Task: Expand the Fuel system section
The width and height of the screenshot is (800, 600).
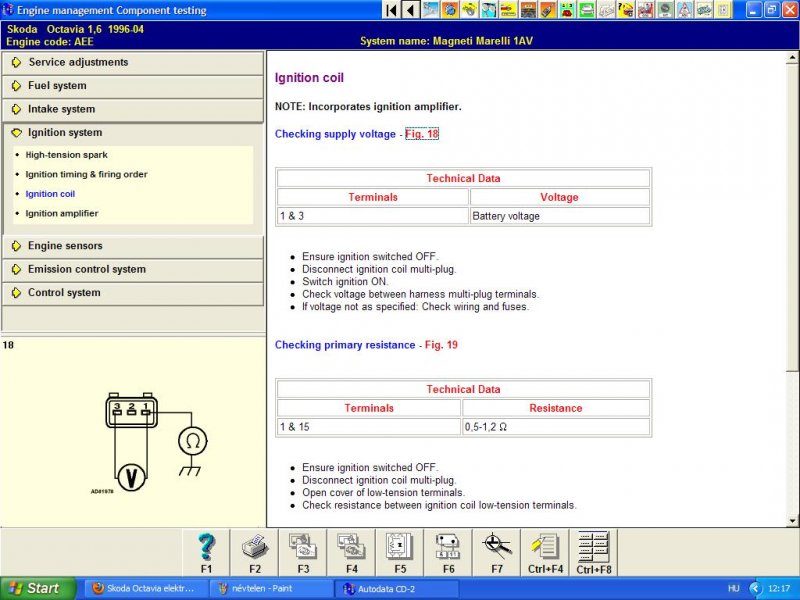Action: (133, 86)
